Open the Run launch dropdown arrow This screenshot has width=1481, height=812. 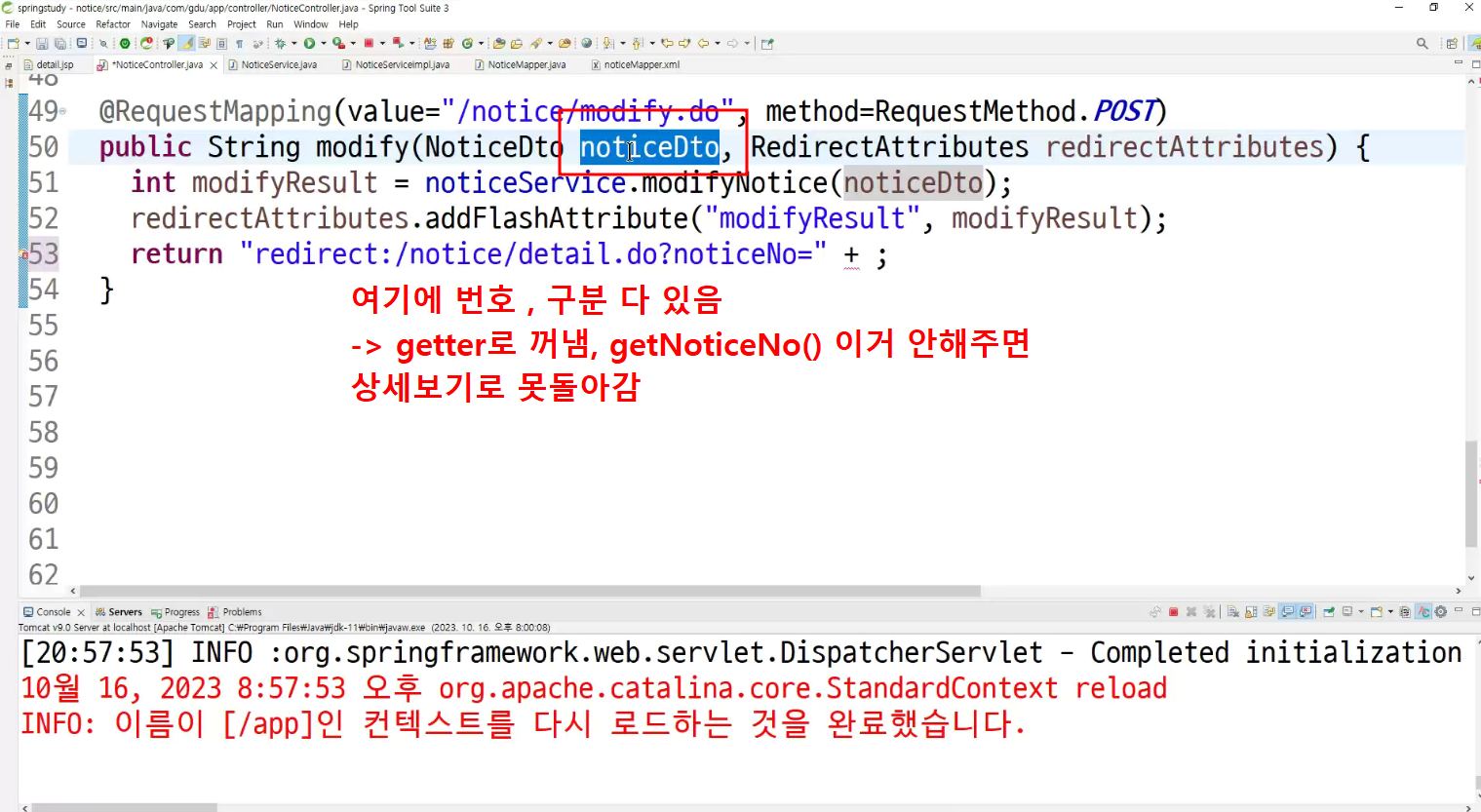[323, 44]
